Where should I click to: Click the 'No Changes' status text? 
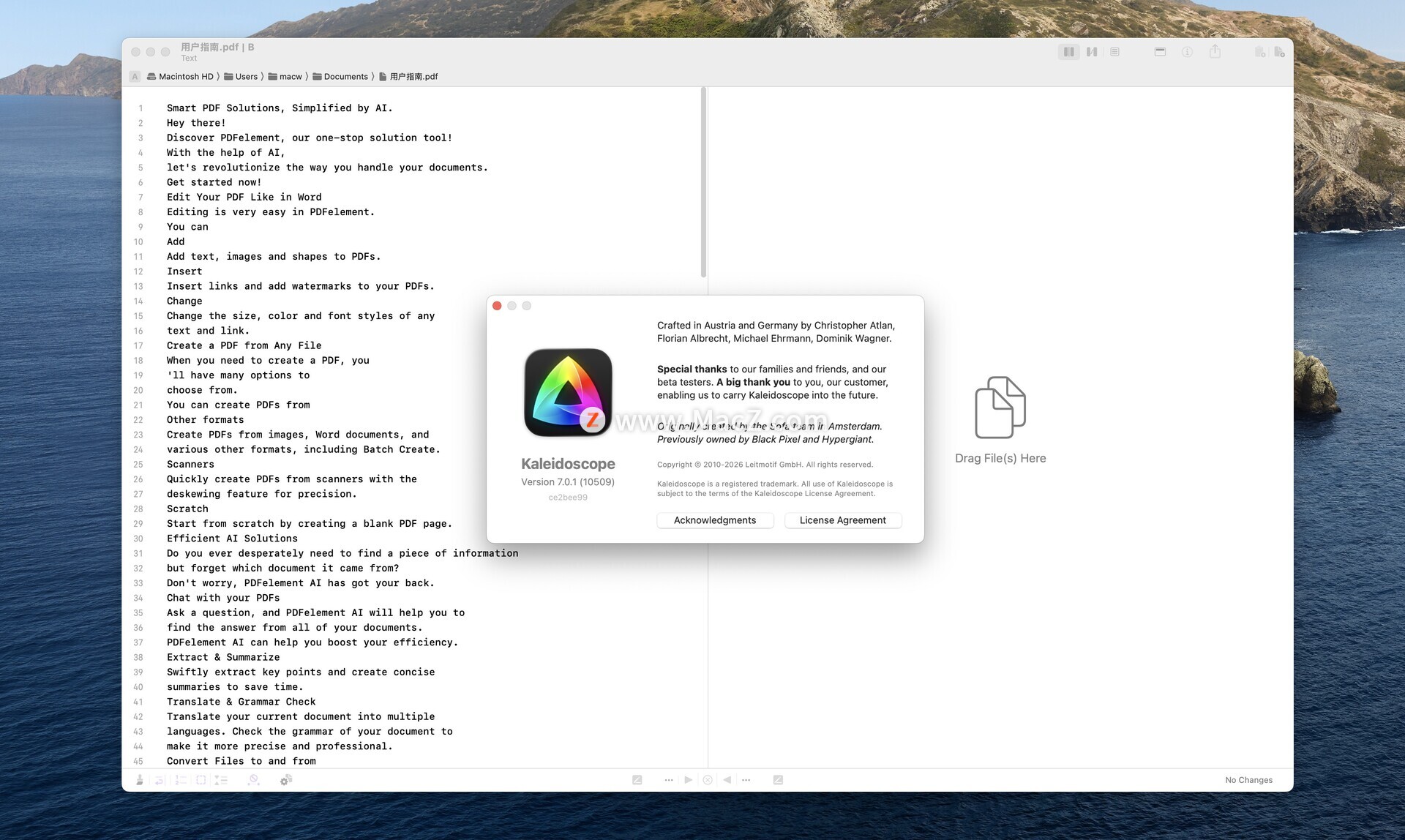pyautogui.click(x=1248, y=780)
